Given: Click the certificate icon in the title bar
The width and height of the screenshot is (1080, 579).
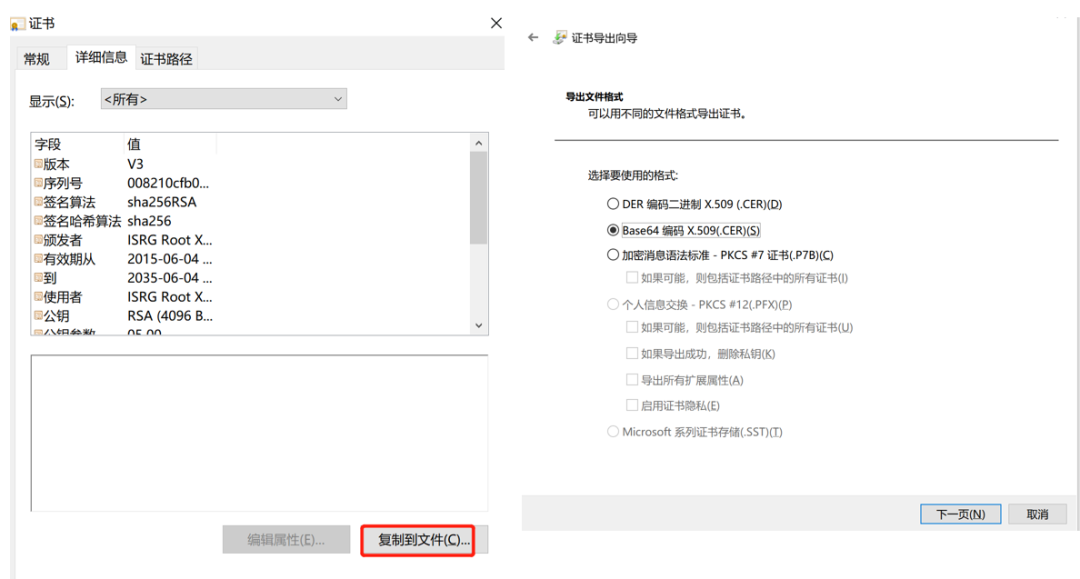Looking at the screenshot, I should point(17,24).
